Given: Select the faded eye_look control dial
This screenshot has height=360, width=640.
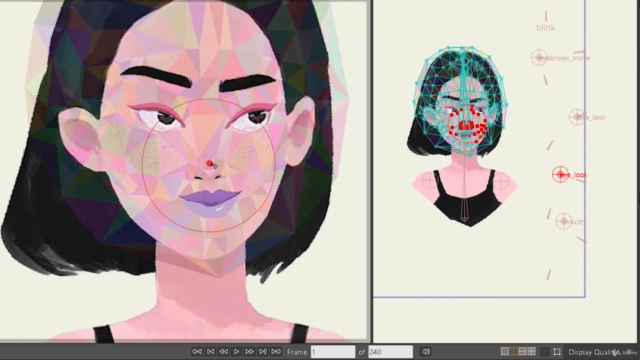Looking at the screenshot, I should [x=577, y=117].
